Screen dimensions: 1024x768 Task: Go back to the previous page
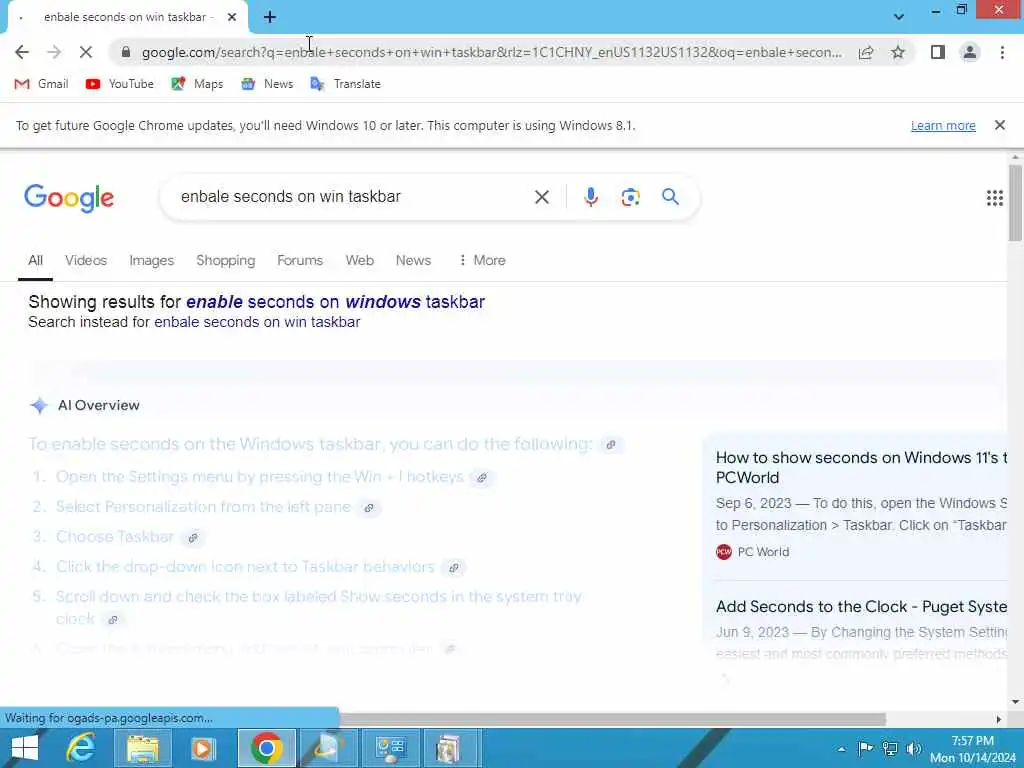[22, 52]
